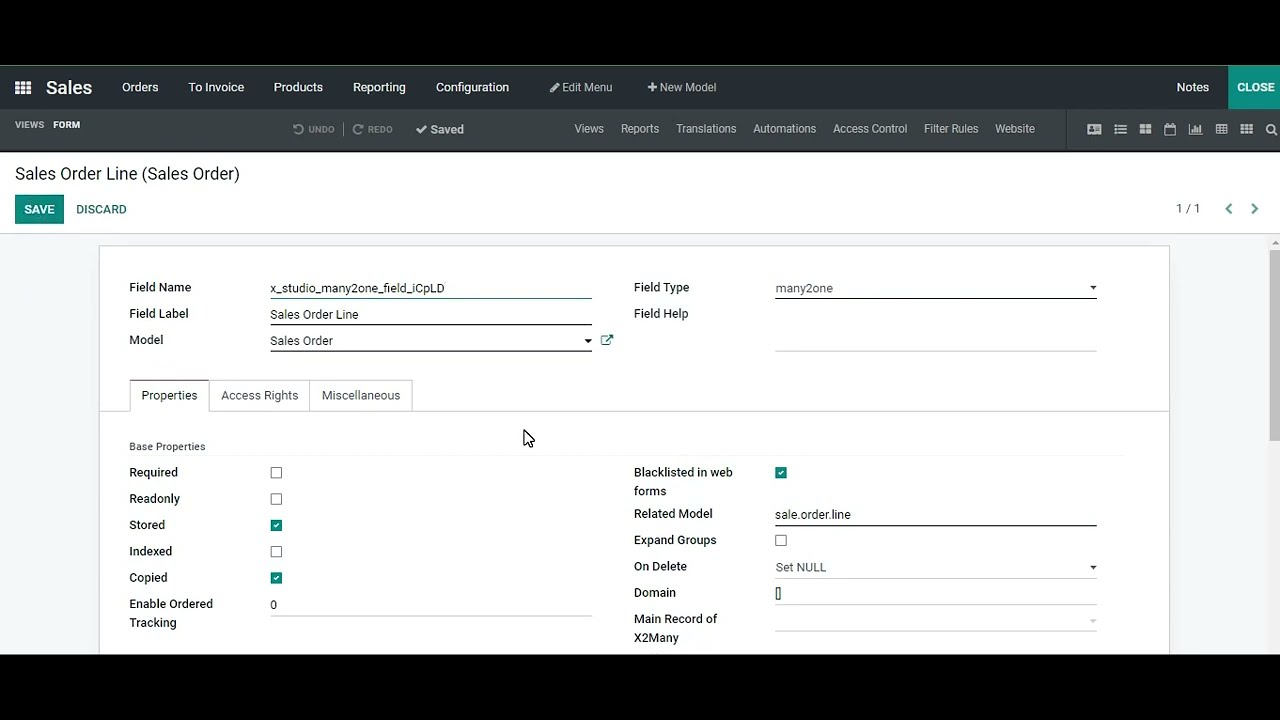Select the Properties tab
This screenshot has width=1280, height=720.
click(169, 396)
